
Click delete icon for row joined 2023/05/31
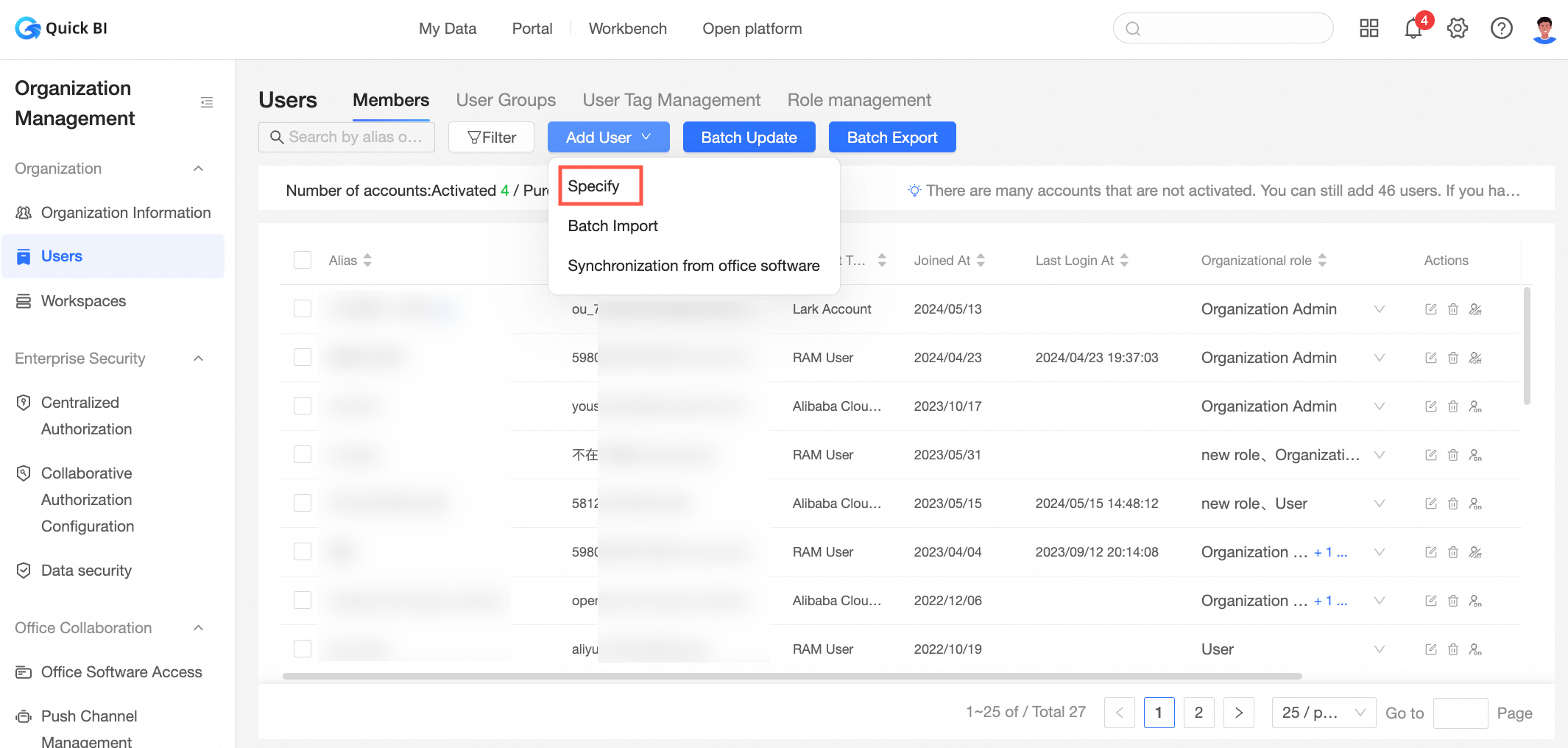(x=1453, y=455)
